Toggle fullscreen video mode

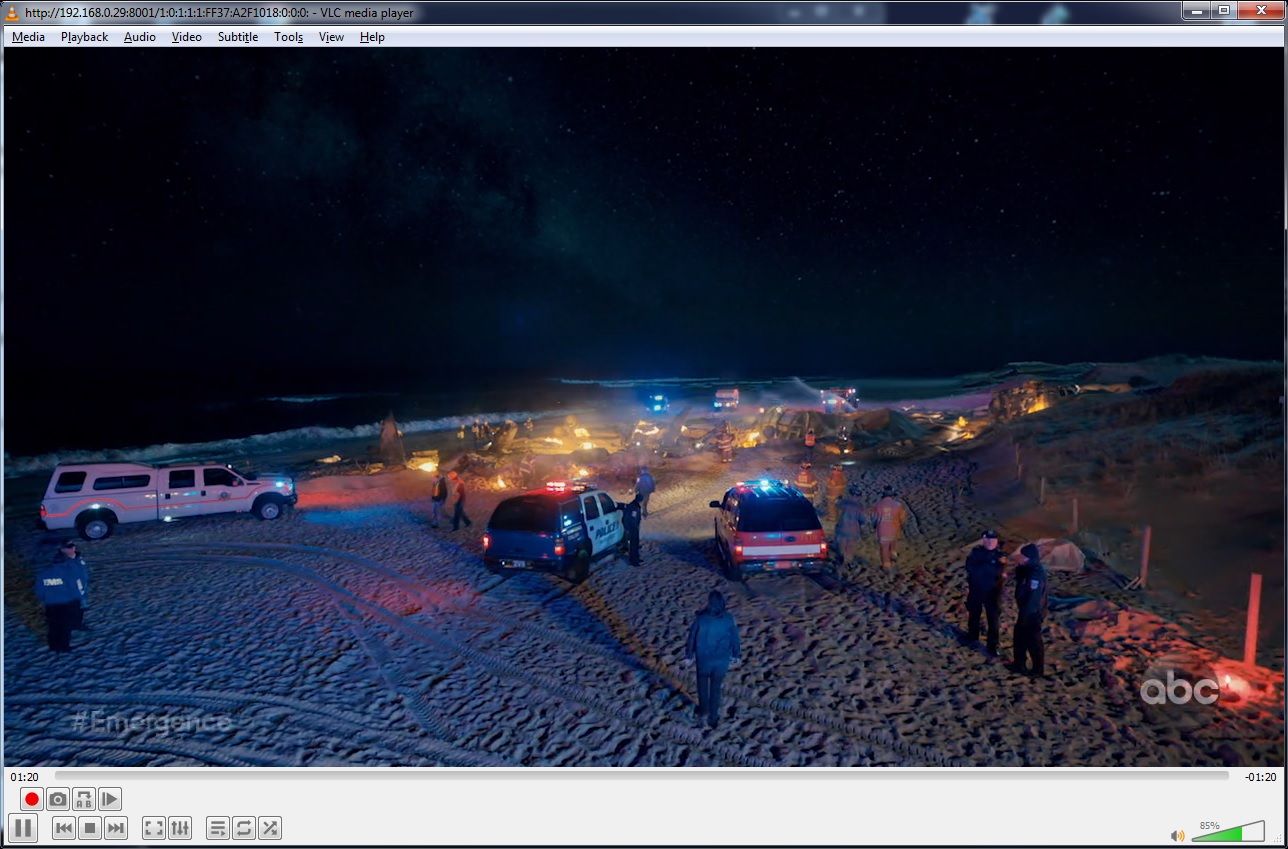[154, 828]
